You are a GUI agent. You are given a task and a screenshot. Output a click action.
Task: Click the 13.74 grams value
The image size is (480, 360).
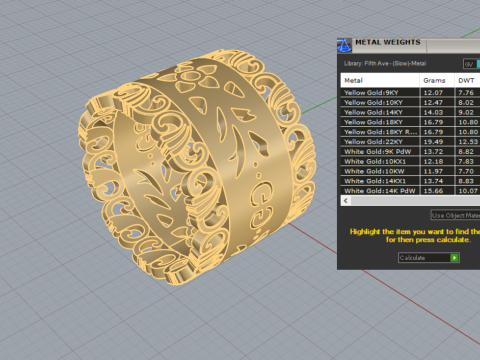click(433, 181)
